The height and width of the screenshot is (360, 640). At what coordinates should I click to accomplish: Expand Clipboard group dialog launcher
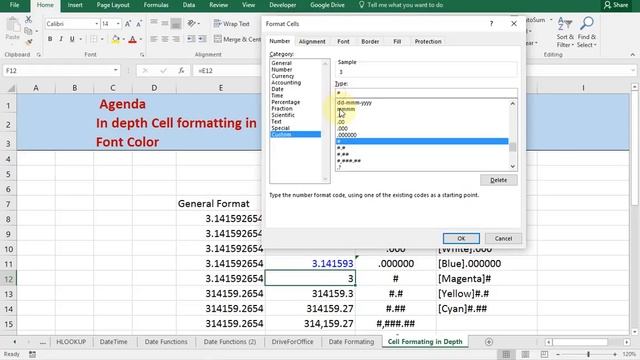click(38, 55)
